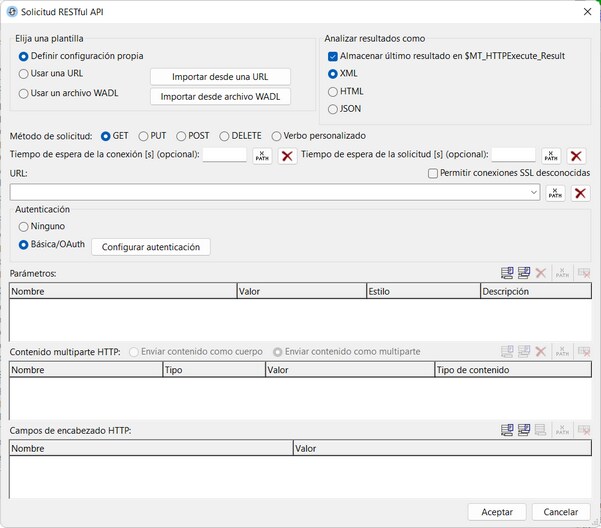Insert a row in Parámetros table
The height and width of the screenshot is (528, 601).
pyautogui.click(x=524, y=273)
